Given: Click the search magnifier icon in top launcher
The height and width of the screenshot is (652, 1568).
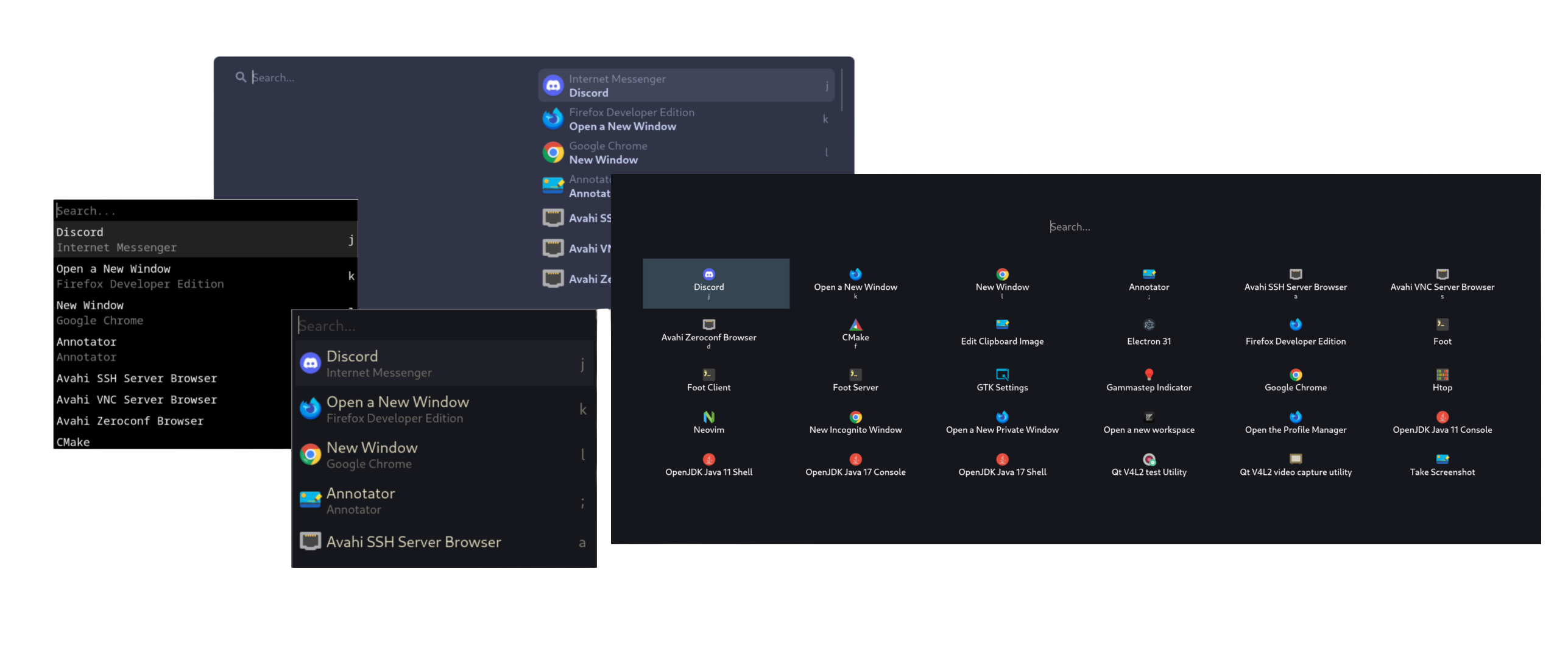Looking at the screenshot, I should 241,77.
